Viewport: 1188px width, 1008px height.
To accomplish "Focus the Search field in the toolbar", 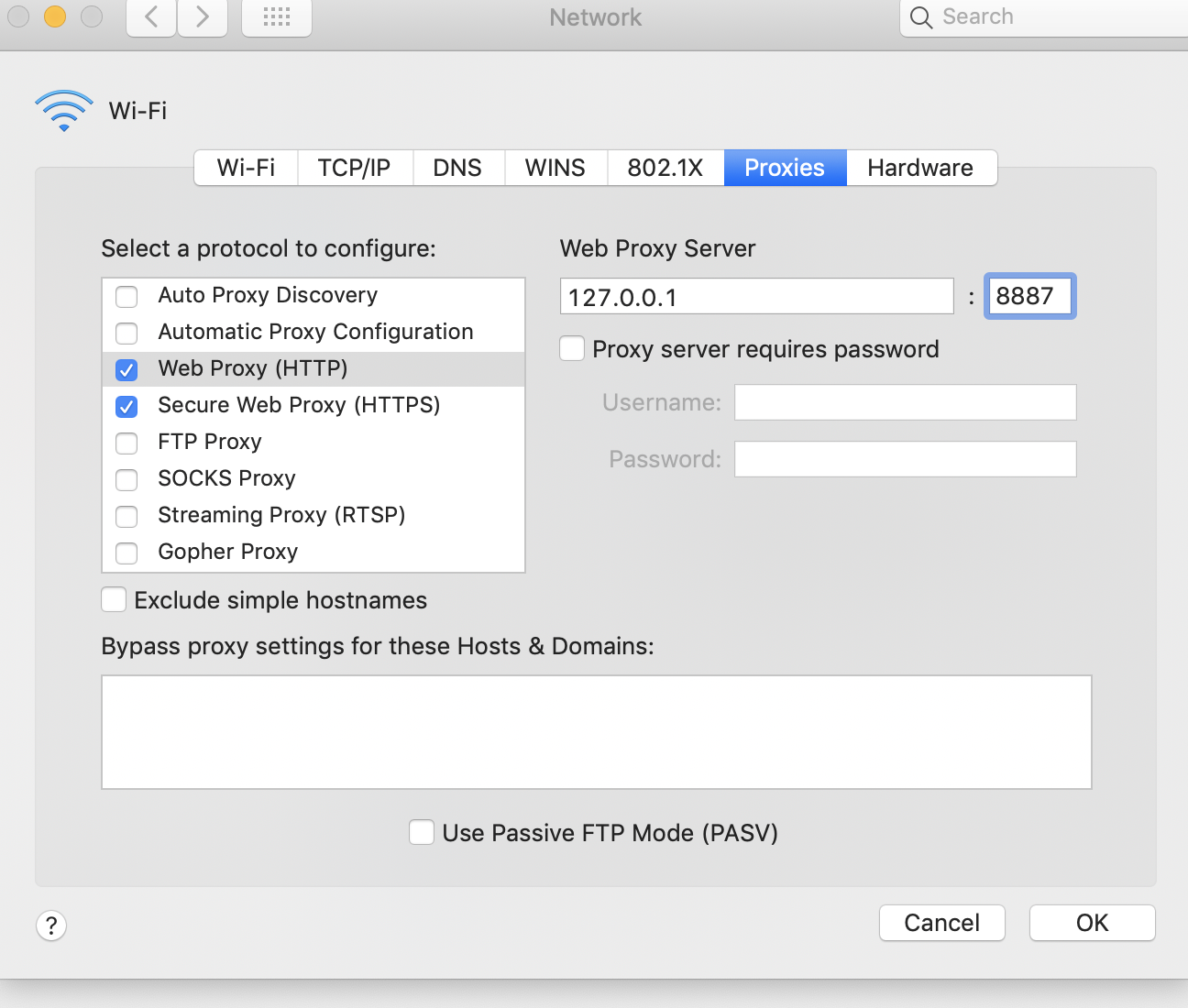I will 1045,17.
